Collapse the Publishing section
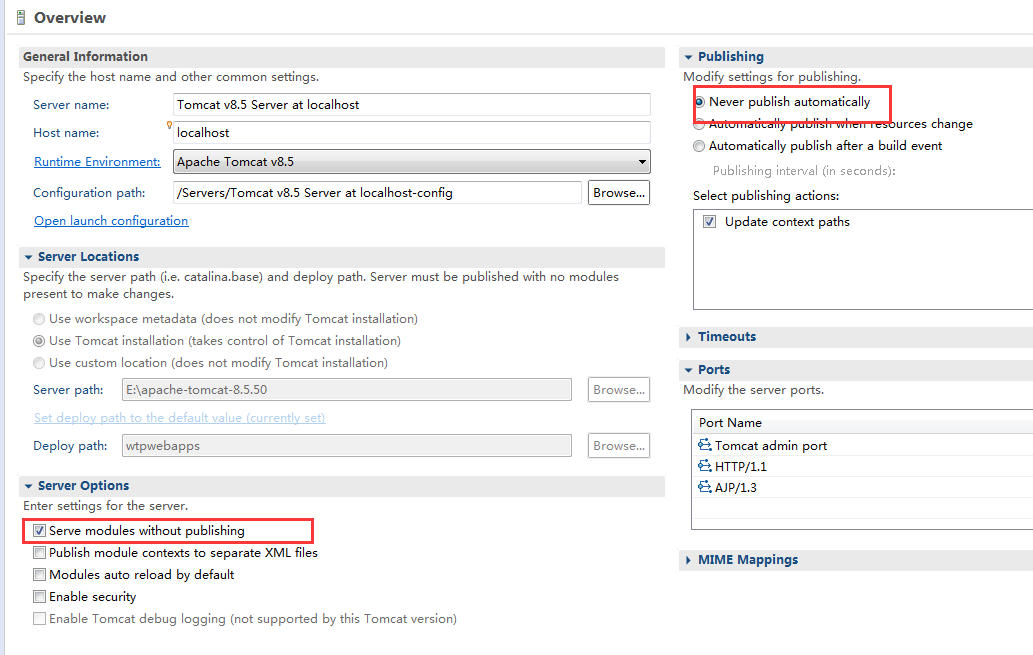 coord(689,57)
